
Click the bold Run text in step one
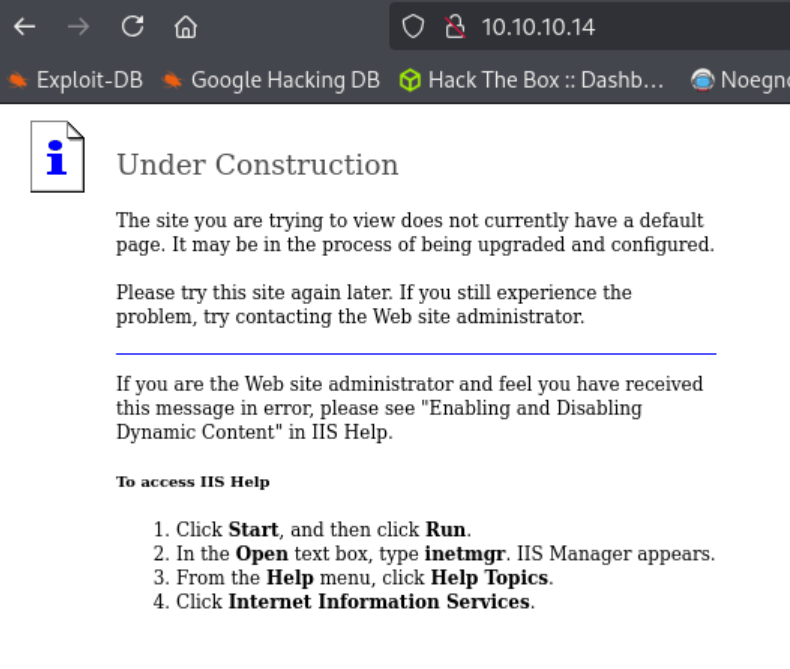(x=445, y=529)
